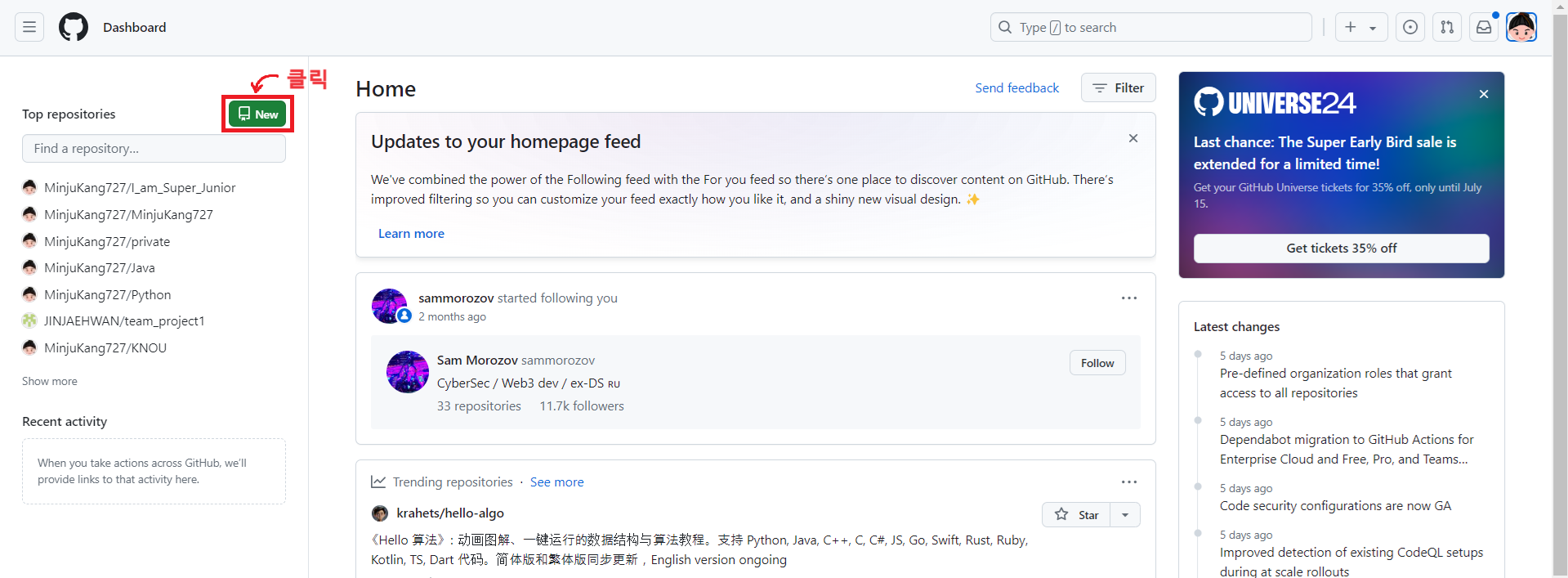The image size is (1568, 578).
Task: Open the user profile avatar menu
Action: pyautogui.click(x=1521, y=27)
